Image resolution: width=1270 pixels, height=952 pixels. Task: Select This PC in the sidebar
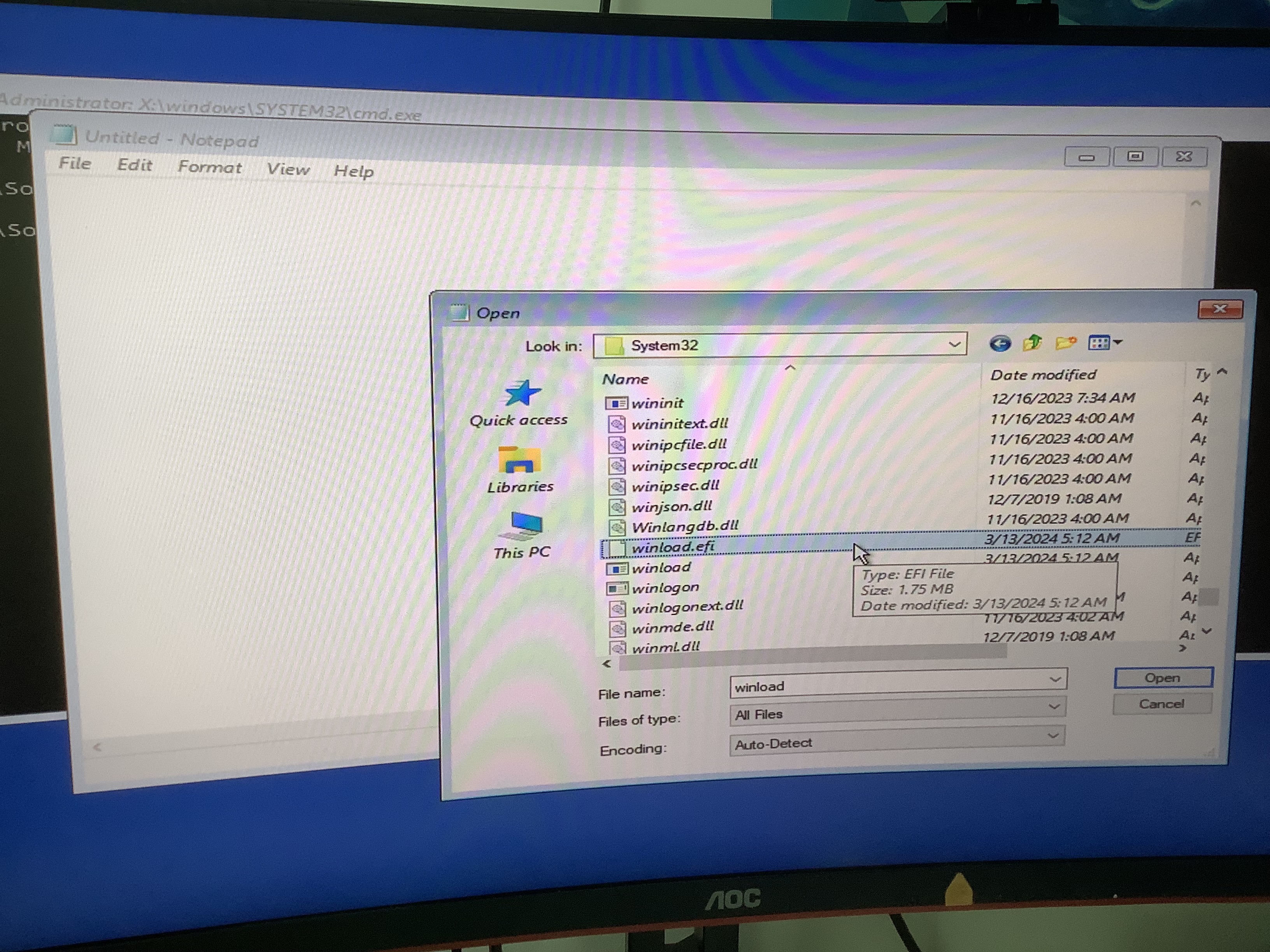tap(522, 535)
